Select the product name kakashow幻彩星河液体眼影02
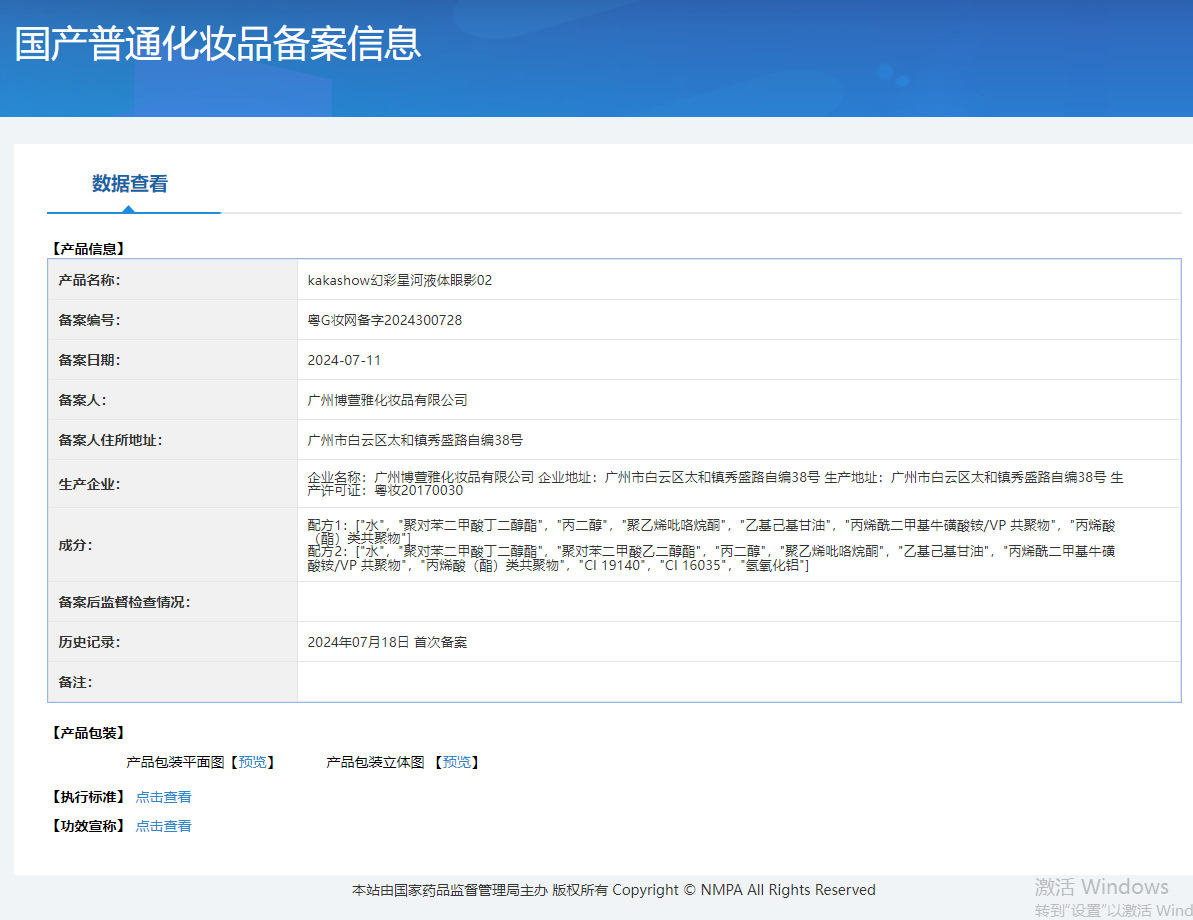1193x920 pixels. click(399, 280)
